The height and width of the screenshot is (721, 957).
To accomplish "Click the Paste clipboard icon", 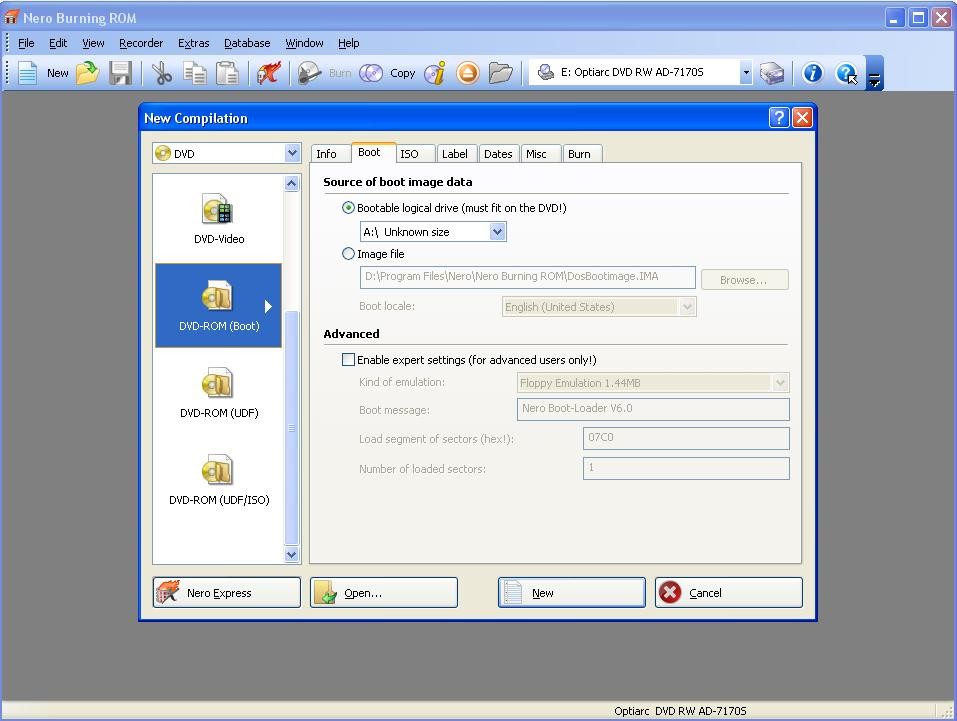I will 227,73.
